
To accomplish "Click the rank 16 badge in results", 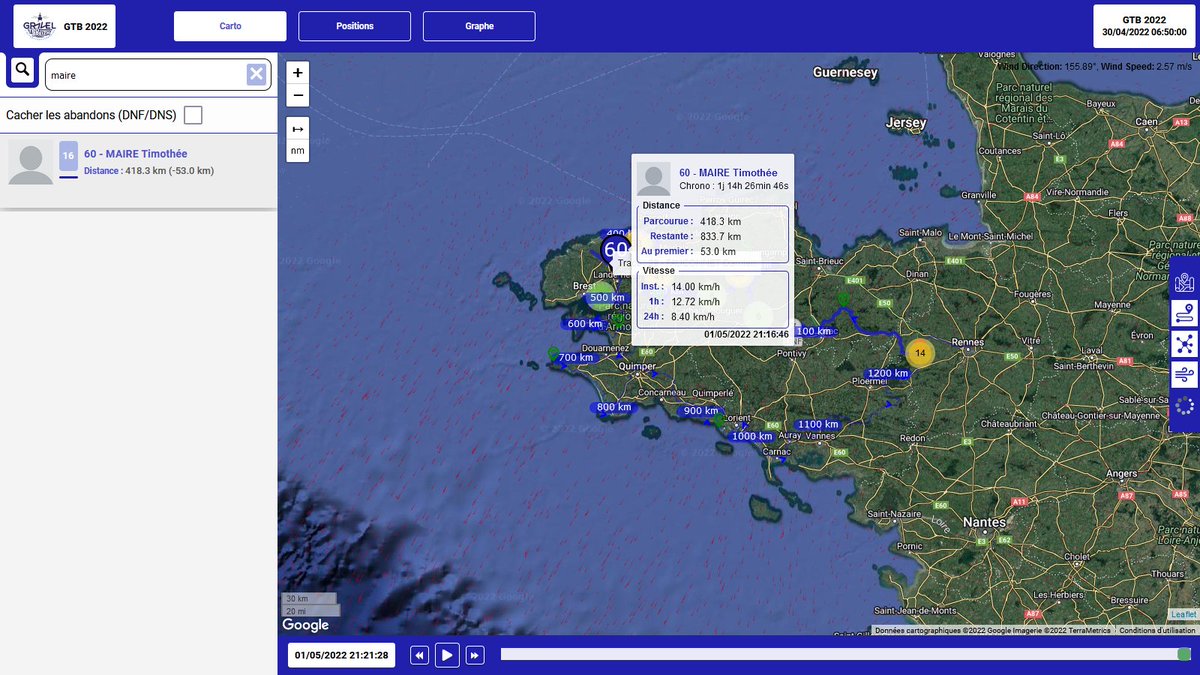I will tap(68, 157).
